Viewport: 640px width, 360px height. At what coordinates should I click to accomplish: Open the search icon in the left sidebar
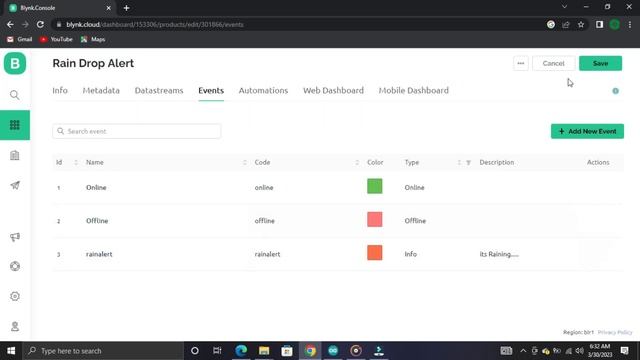point(15,95)
